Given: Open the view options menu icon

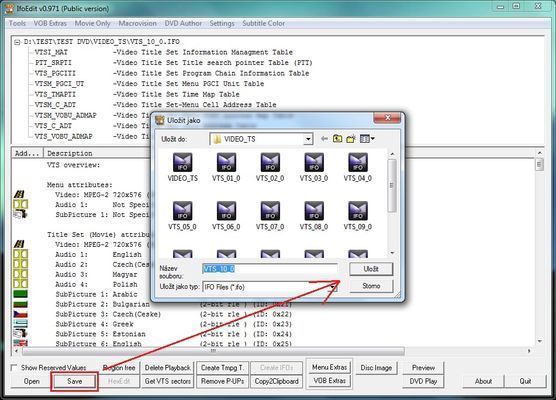Looking at the screenshot, I should tap(367, 139).
